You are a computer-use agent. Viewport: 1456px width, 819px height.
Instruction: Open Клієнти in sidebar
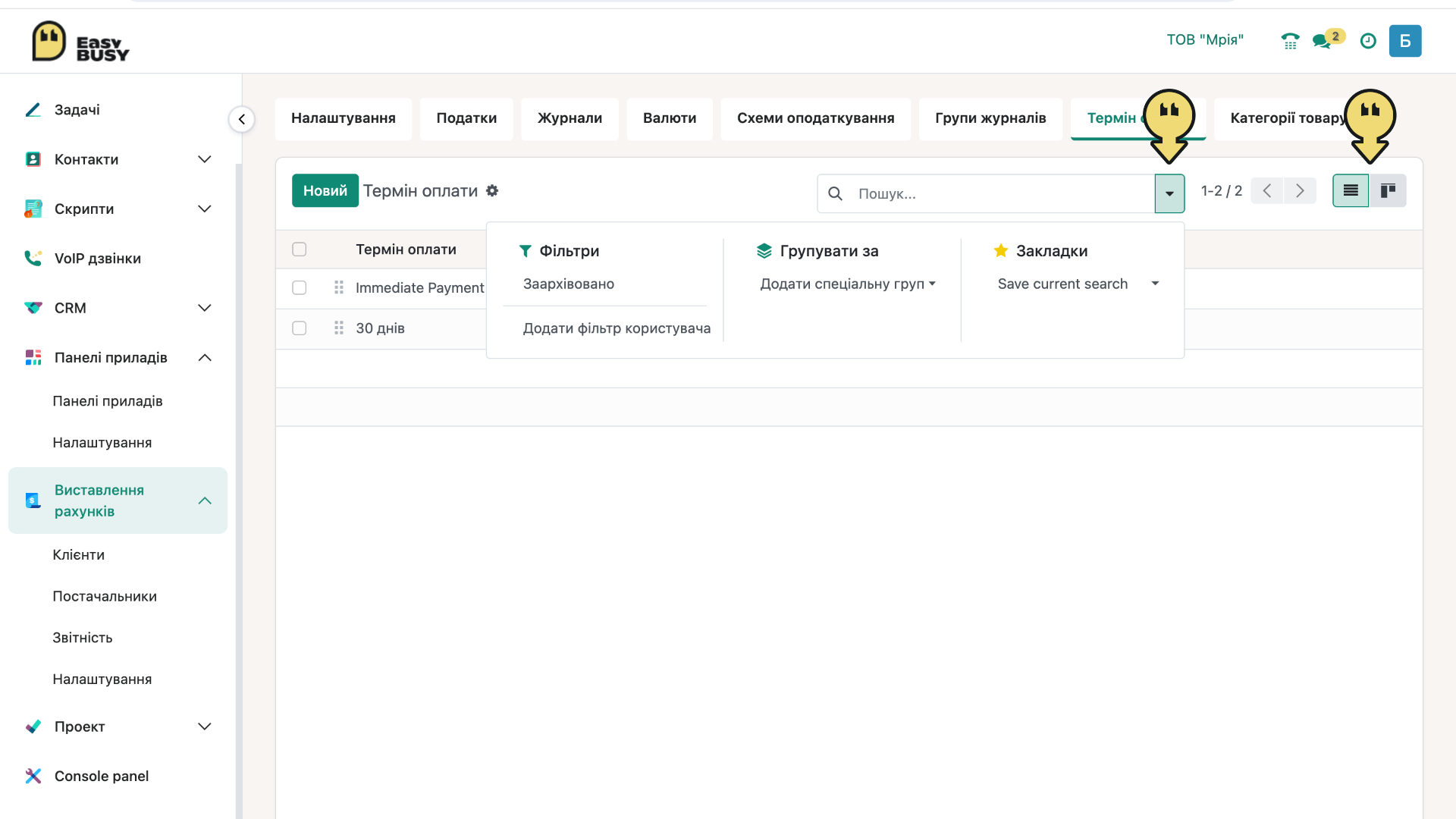(x=79, y=555)
